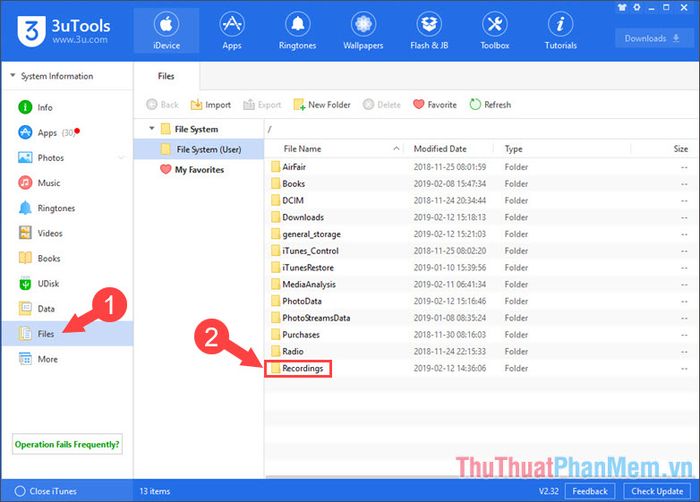700x502 pixels.
Task: Add to Favorite with heart button
Action: click(435, 105)
